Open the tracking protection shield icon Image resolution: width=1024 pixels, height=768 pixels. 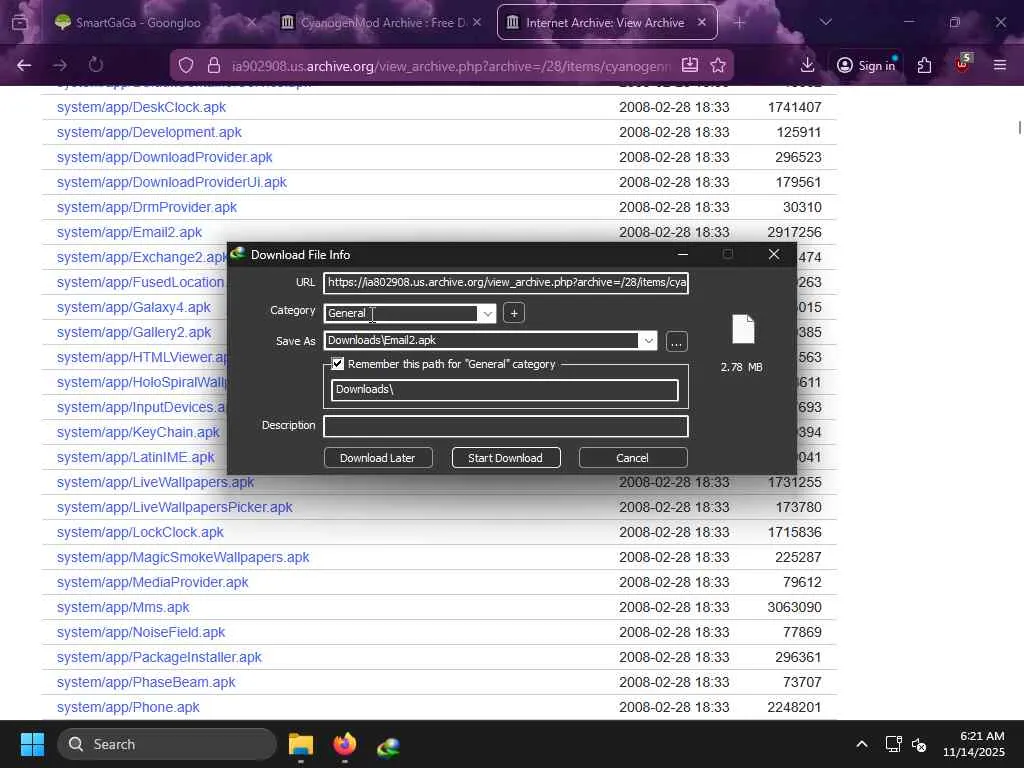click(x=186, y=65)
